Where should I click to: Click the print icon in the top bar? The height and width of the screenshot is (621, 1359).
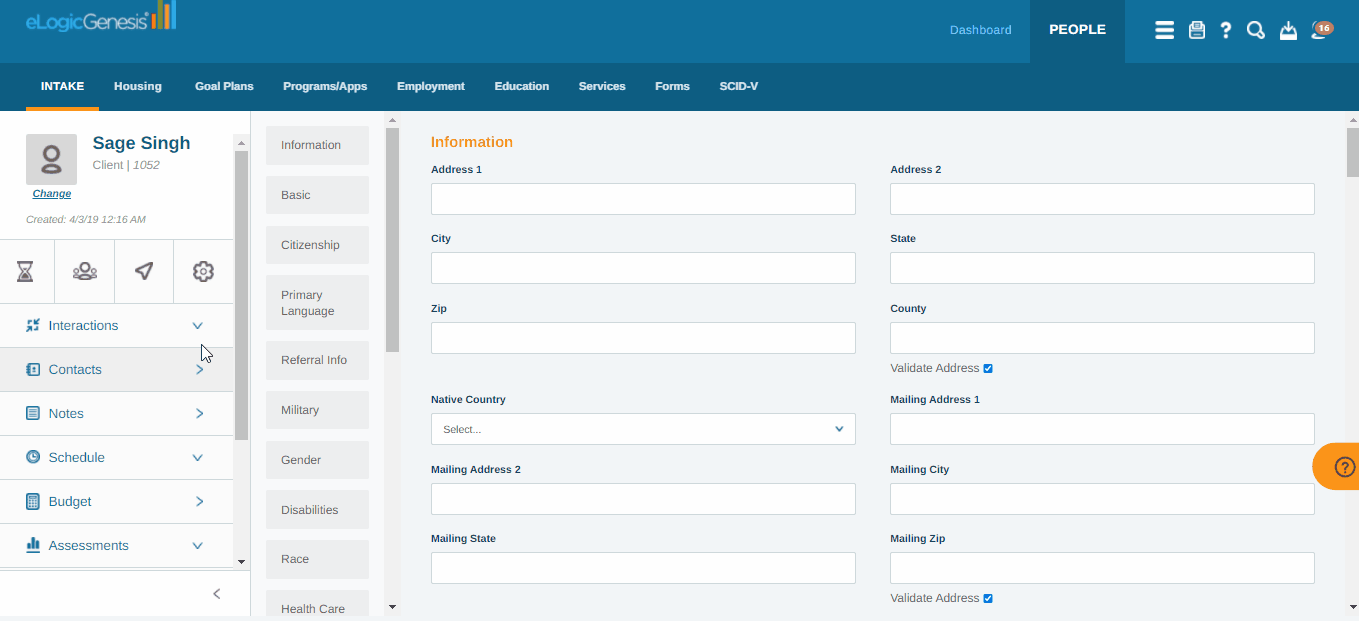coord(1196,30)
